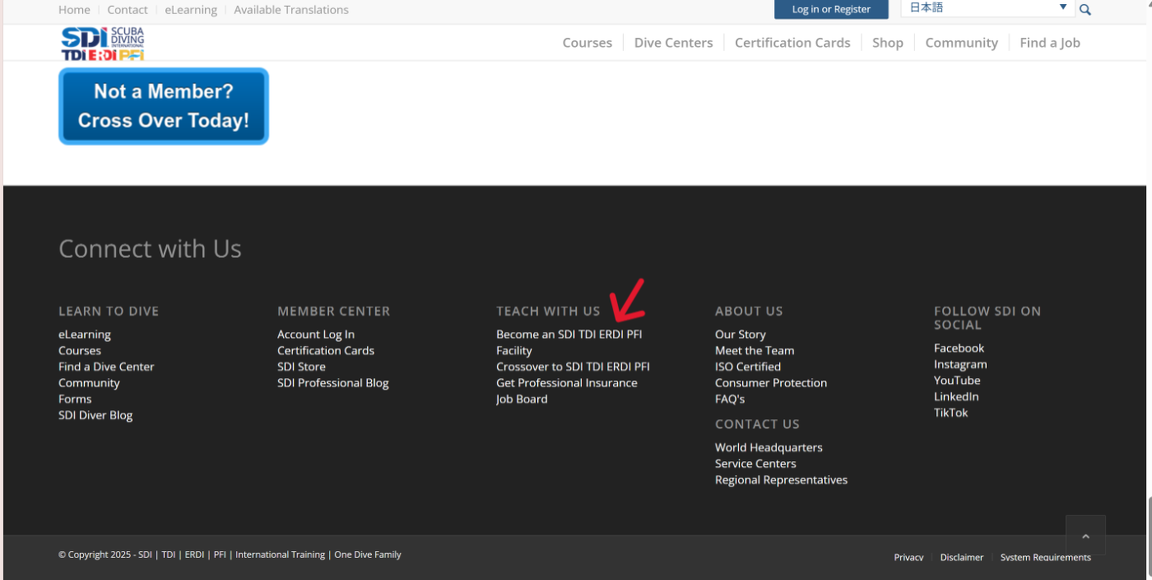Open the Shop menu item

coord(888,43)
